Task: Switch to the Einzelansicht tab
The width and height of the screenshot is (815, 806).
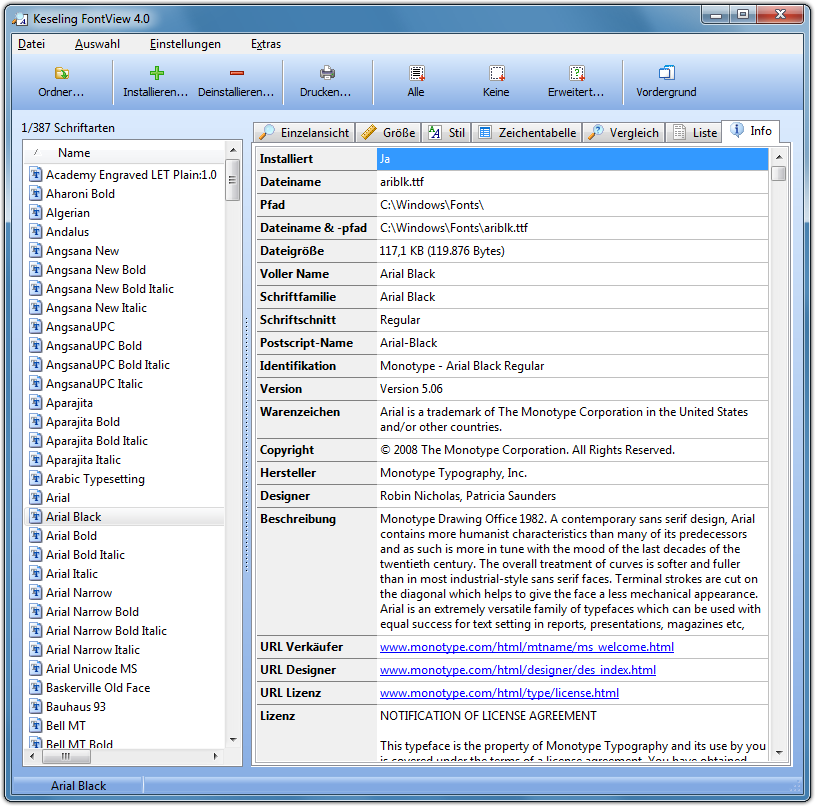Action: (304, 132)
